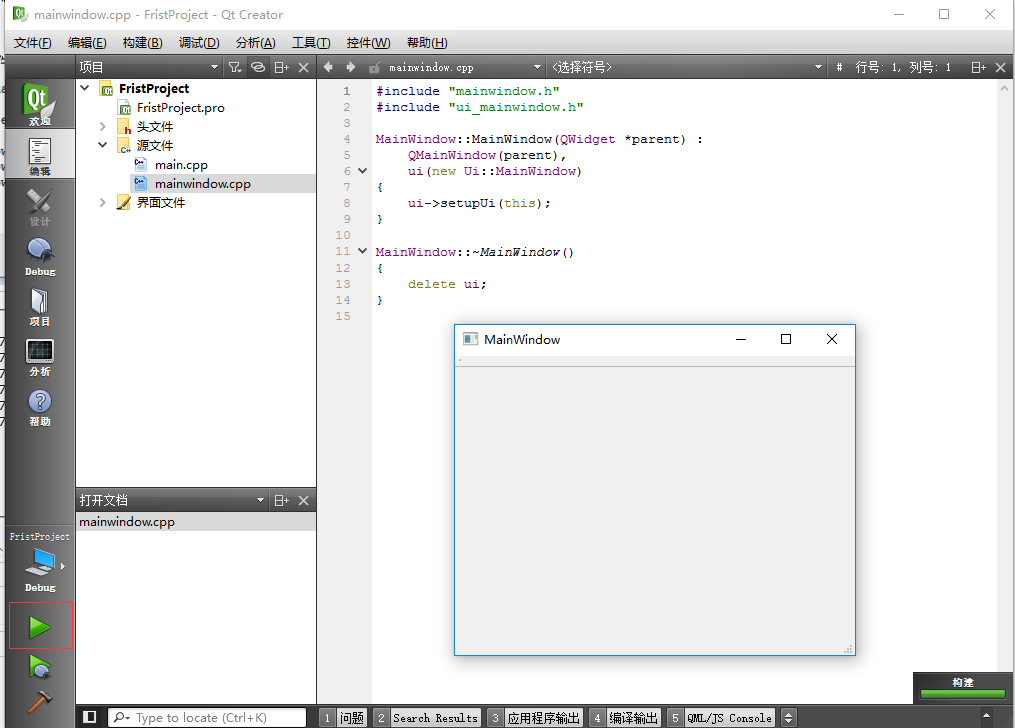This screenshot has width=1015, height=728.
Task: Collapse the 源文件 folder
Action: 102,145
